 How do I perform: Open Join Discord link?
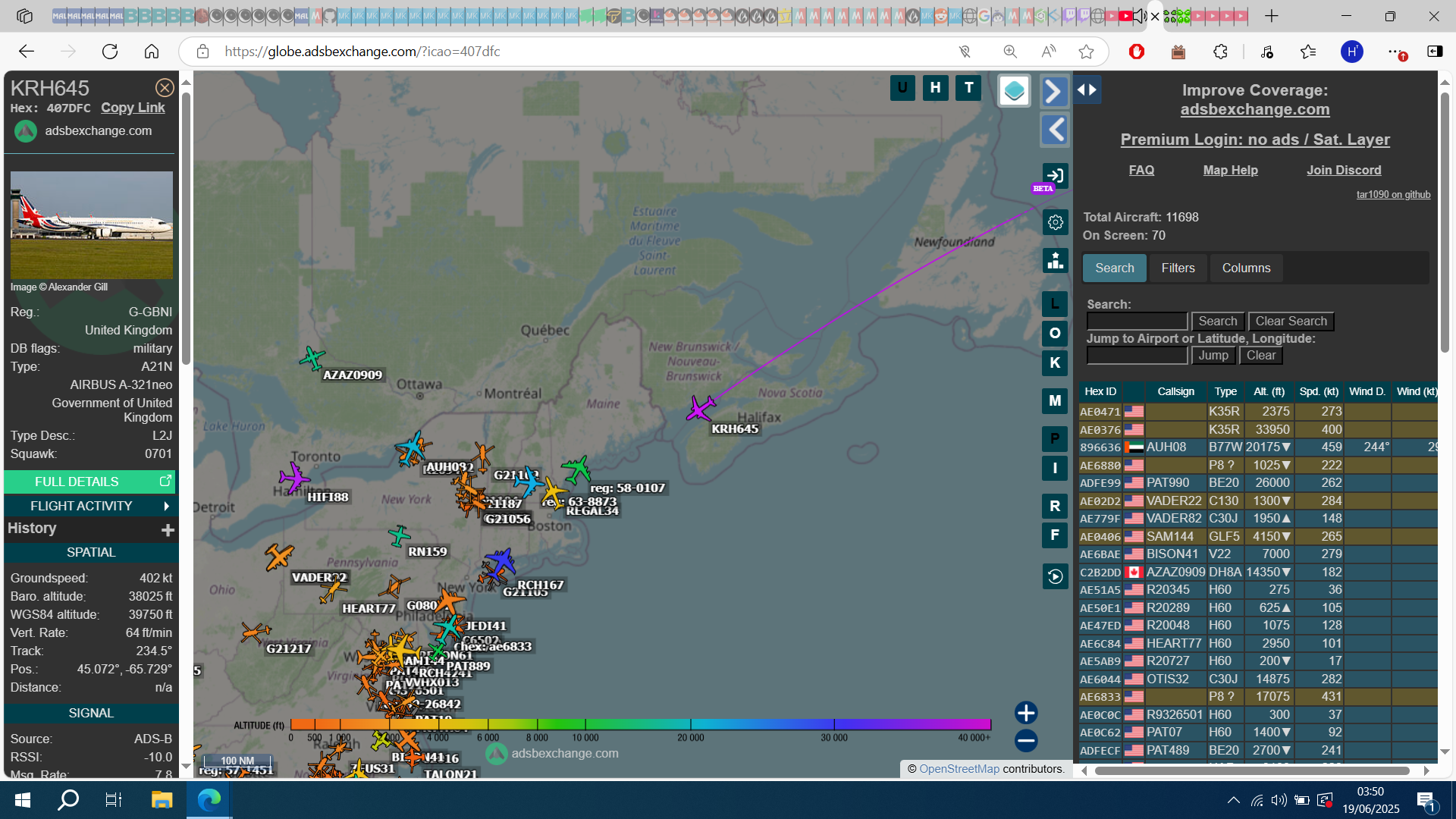pos(1344,170)
